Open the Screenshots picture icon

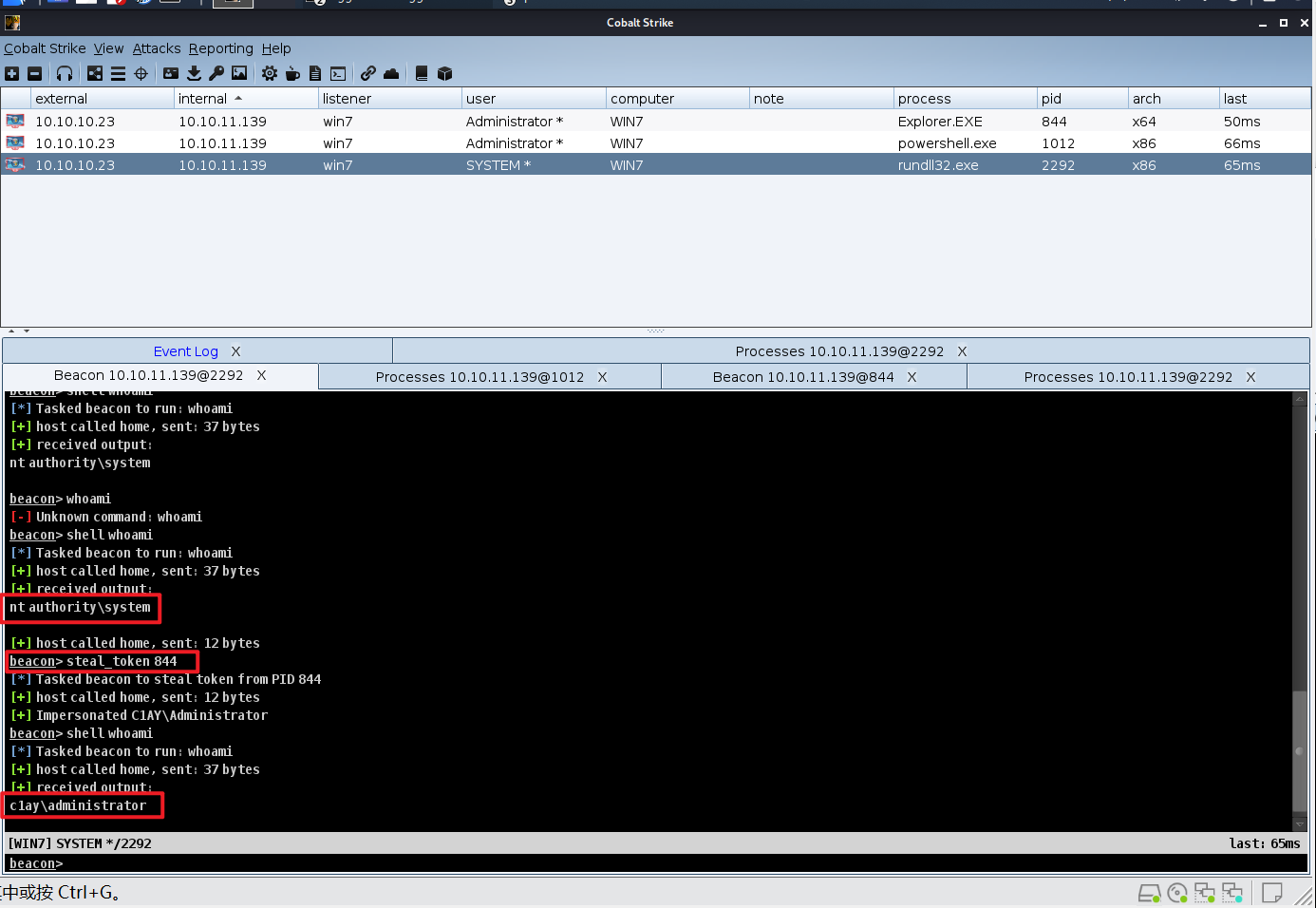239,73
